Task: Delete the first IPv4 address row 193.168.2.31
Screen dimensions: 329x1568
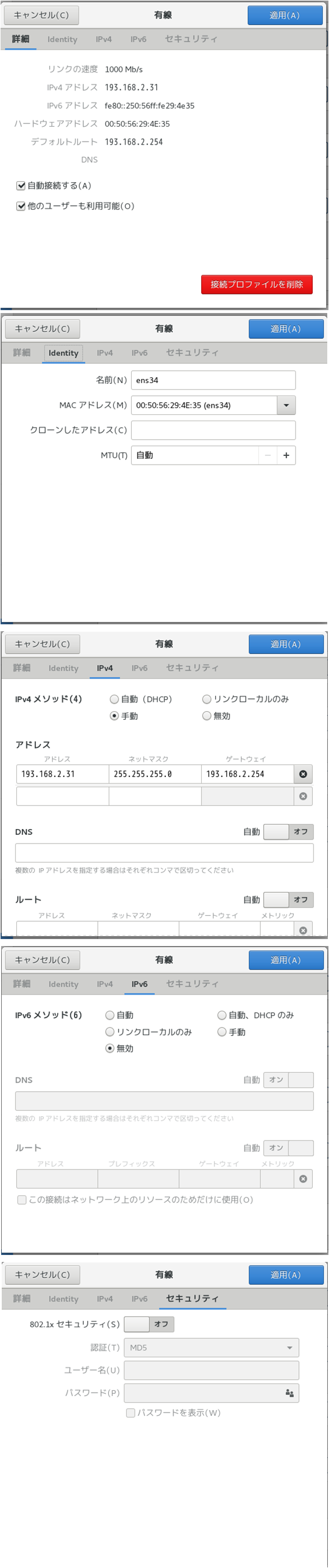Action: pyautogui.click(x=303, y=774)
